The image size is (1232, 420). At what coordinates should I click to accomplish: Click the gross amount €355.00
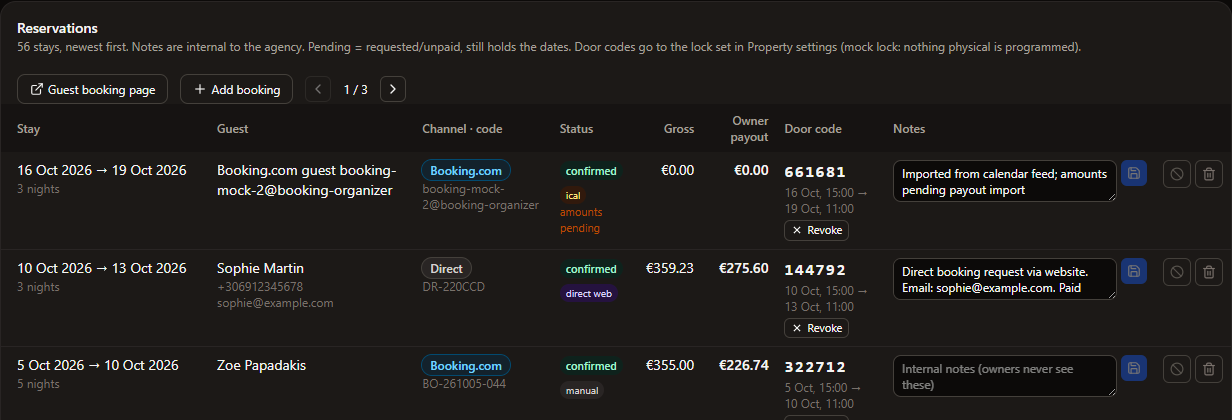click(x=670, y=365)
